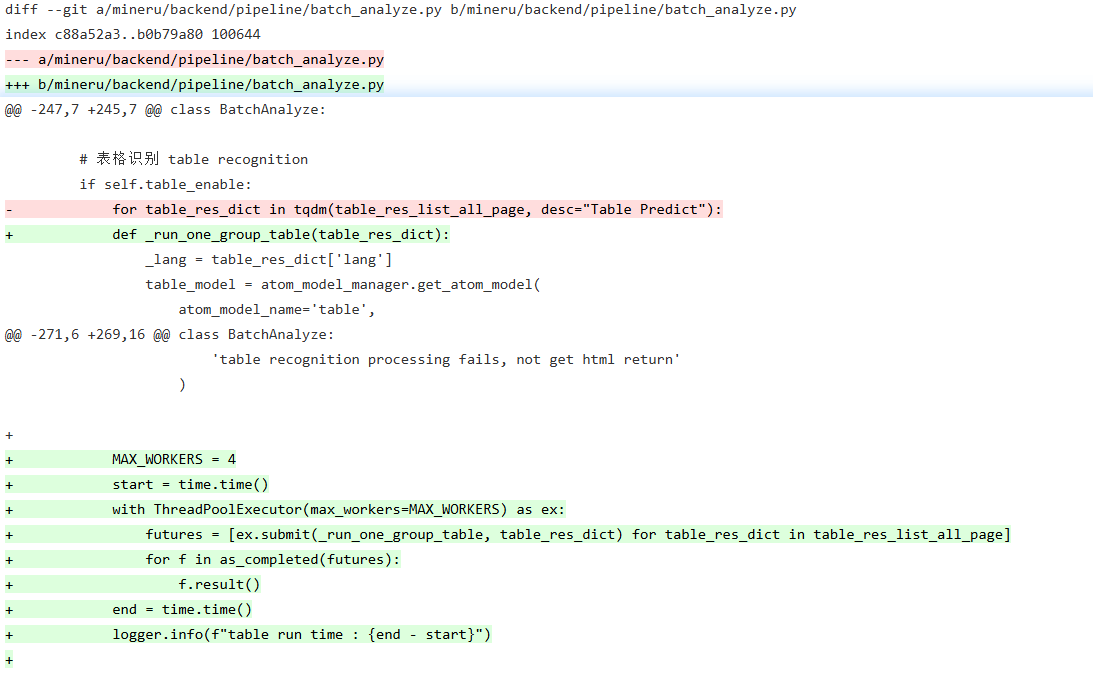This screenshot has width=1093, height=673.
Task: Click the removed file line '--- a/mineru/backend/pipeline/batch_analyze.py'
Action: 194,59
